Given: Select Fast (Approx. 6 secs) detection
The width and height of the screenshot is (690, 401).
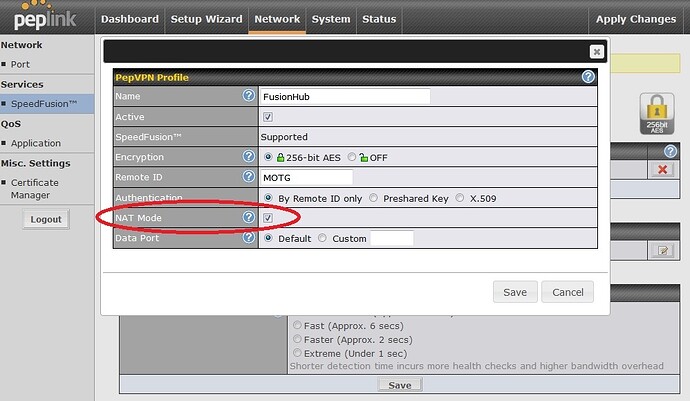Looking at the screenshot, I should click(297, 325).
